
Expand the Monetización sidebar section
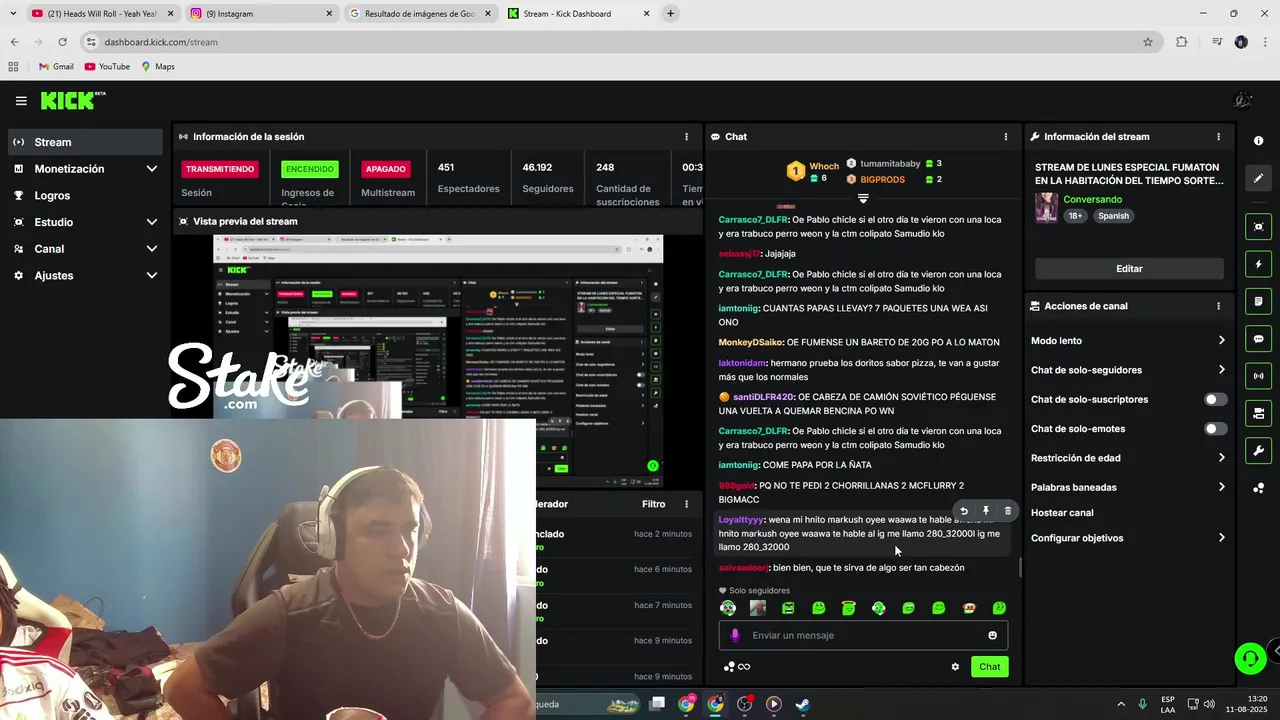tap(152, 169)
